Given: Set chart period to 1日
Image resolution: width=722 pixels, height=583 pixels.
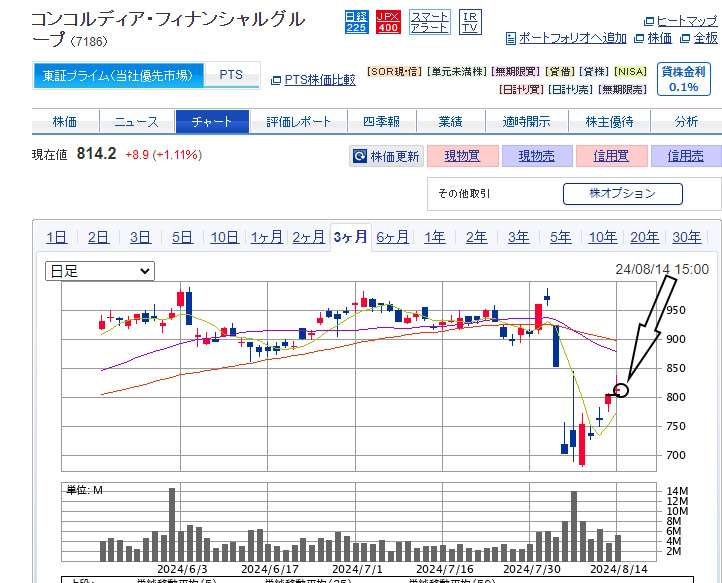Looking at the screenshot, I should [x=57, y=238].
